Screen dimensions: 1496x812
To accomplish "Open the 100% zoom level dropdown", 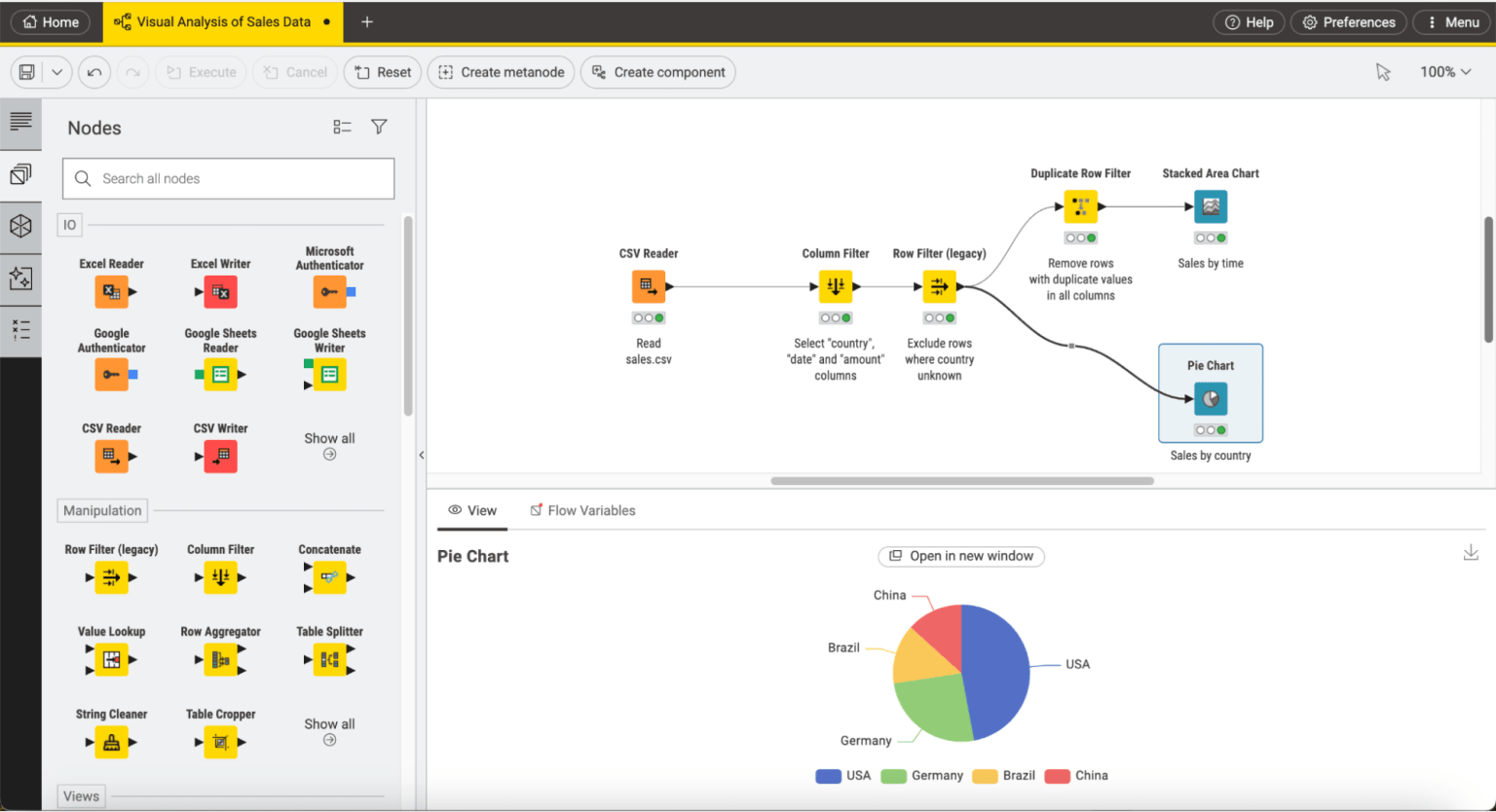I will pos(1445,72).
